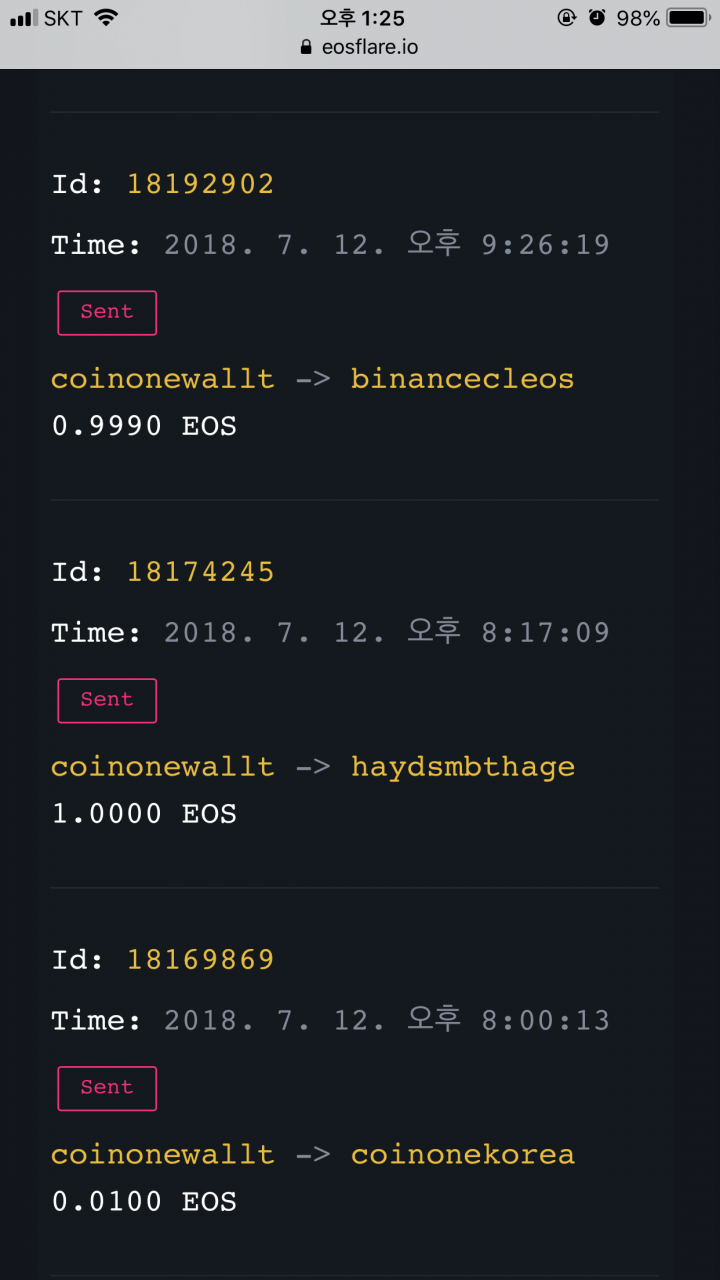Tap the cellular signal bars icon
This screenshot has width=720, height=1280.
22,18
